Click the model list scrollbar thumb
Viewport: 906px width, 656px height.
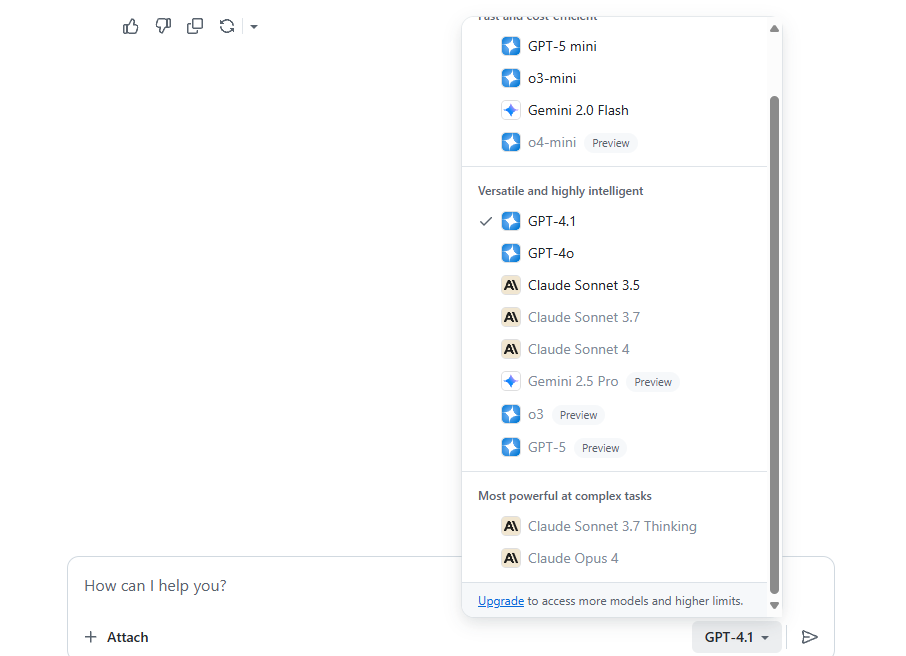pos(774,344)
